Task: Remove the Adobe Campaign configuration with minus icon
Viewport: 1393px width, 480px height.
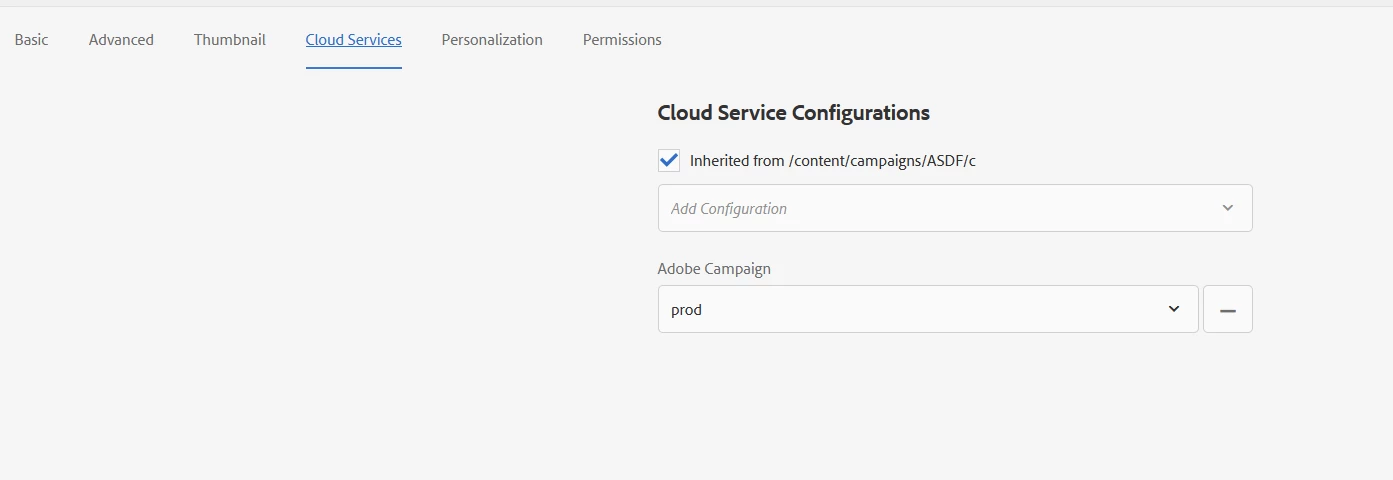Action: [x=1227, y=310]
